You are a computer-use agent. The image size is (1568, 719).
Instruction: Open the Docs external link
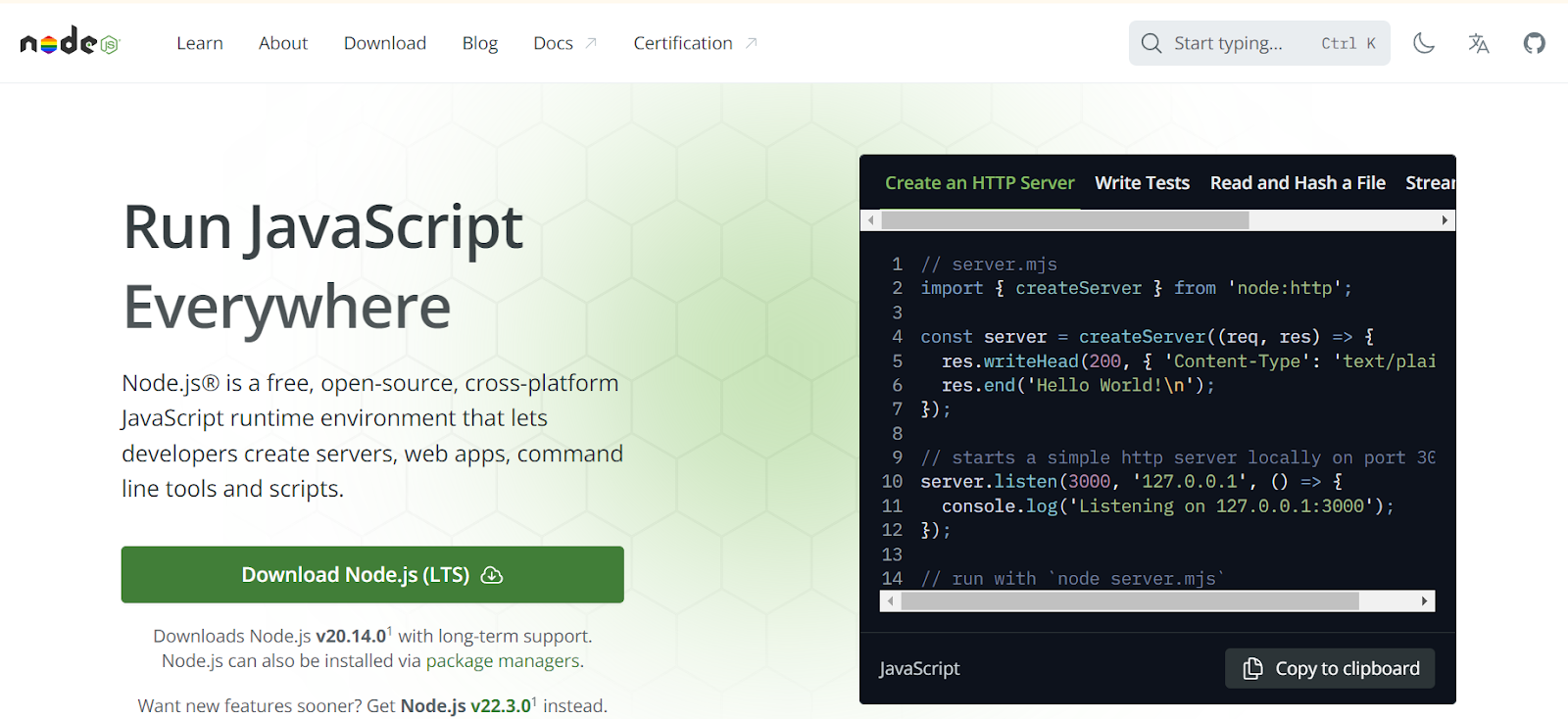point(565,43)
